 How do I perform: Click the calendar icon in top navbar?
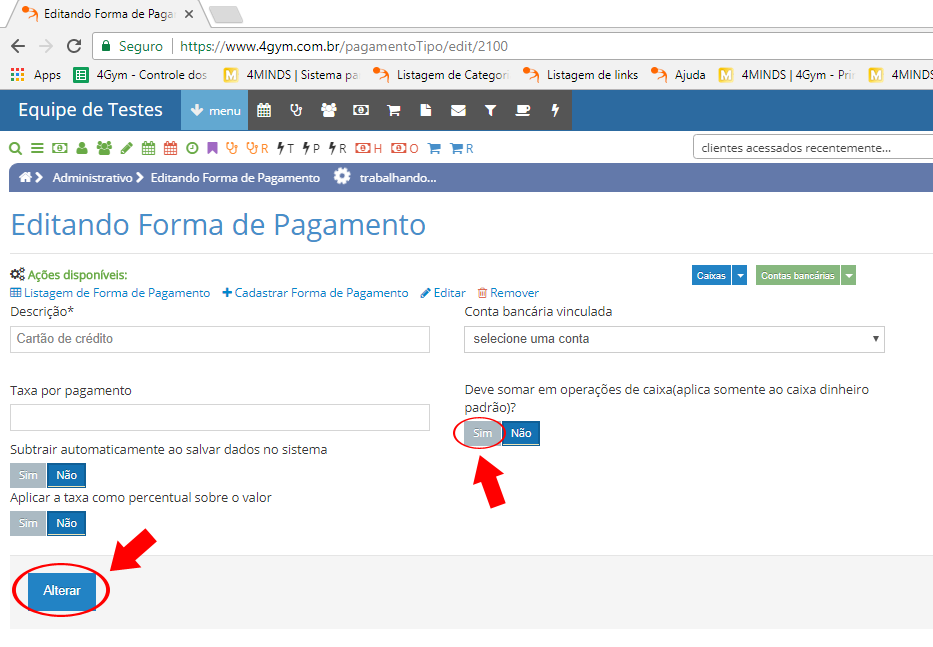pyautogui.click(x=264, y=111)
